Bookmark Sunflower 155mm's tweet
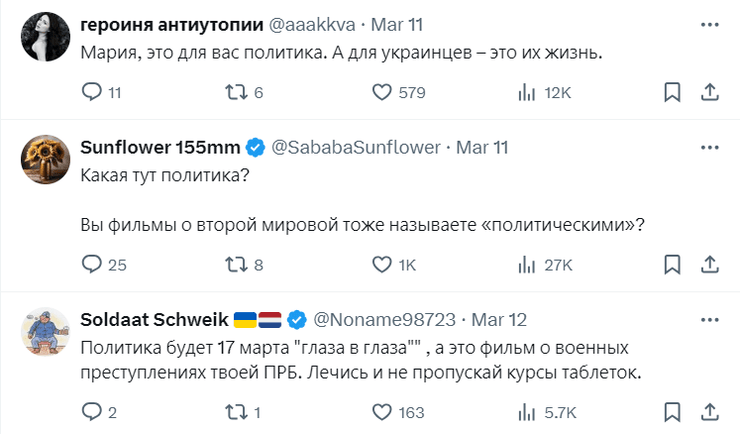Image resolution: width=740 pixels, height=434 pixels. pyautogui.click(x=674, y=265)
